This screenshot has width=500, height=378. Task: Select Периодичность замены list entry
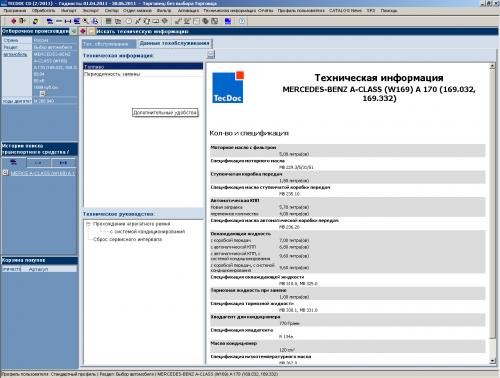coord(112,74)
